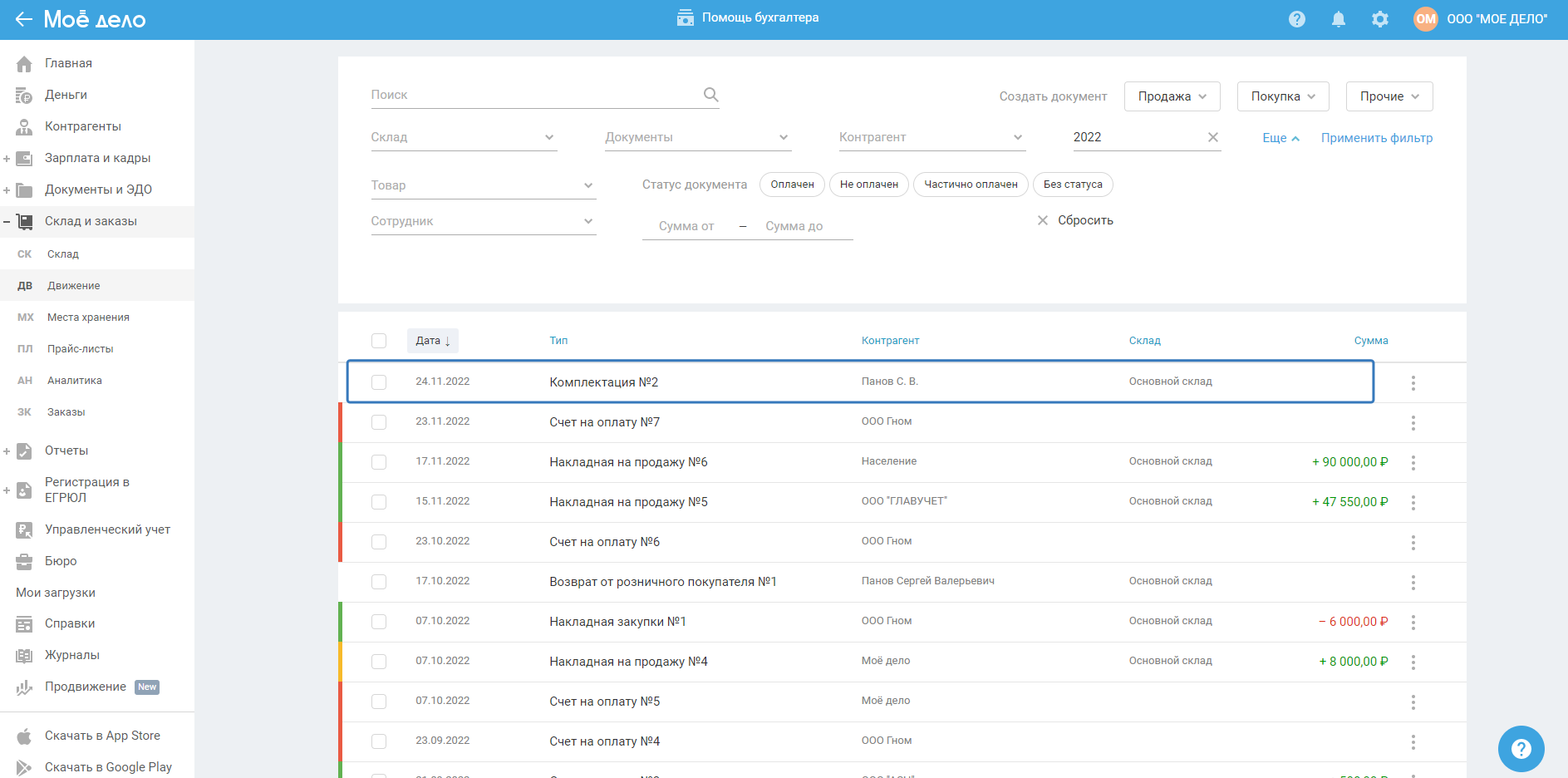Click Применить фильтр link
Screen dimensions: 1568x778
(1376, 138)
